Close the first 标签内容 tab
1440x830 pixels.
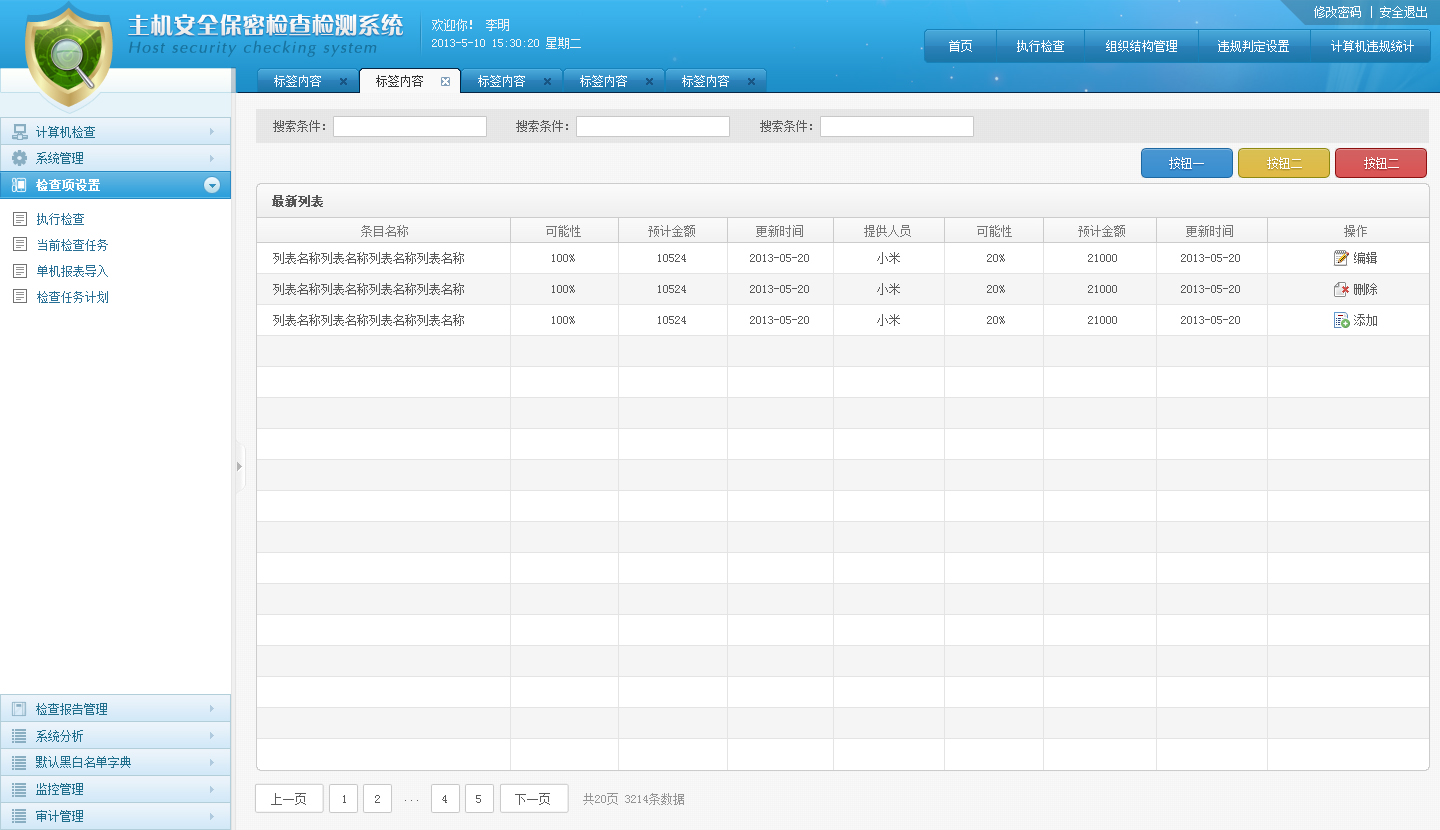pos(343,82)
